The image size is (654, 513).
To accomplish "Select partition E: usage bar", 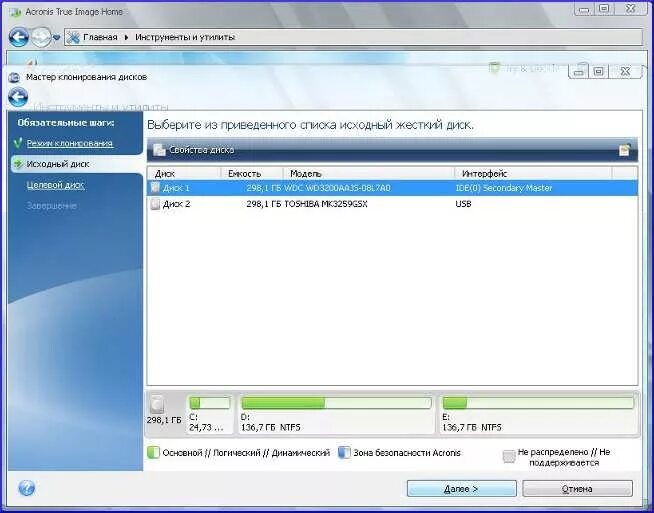I will (538, 403).
